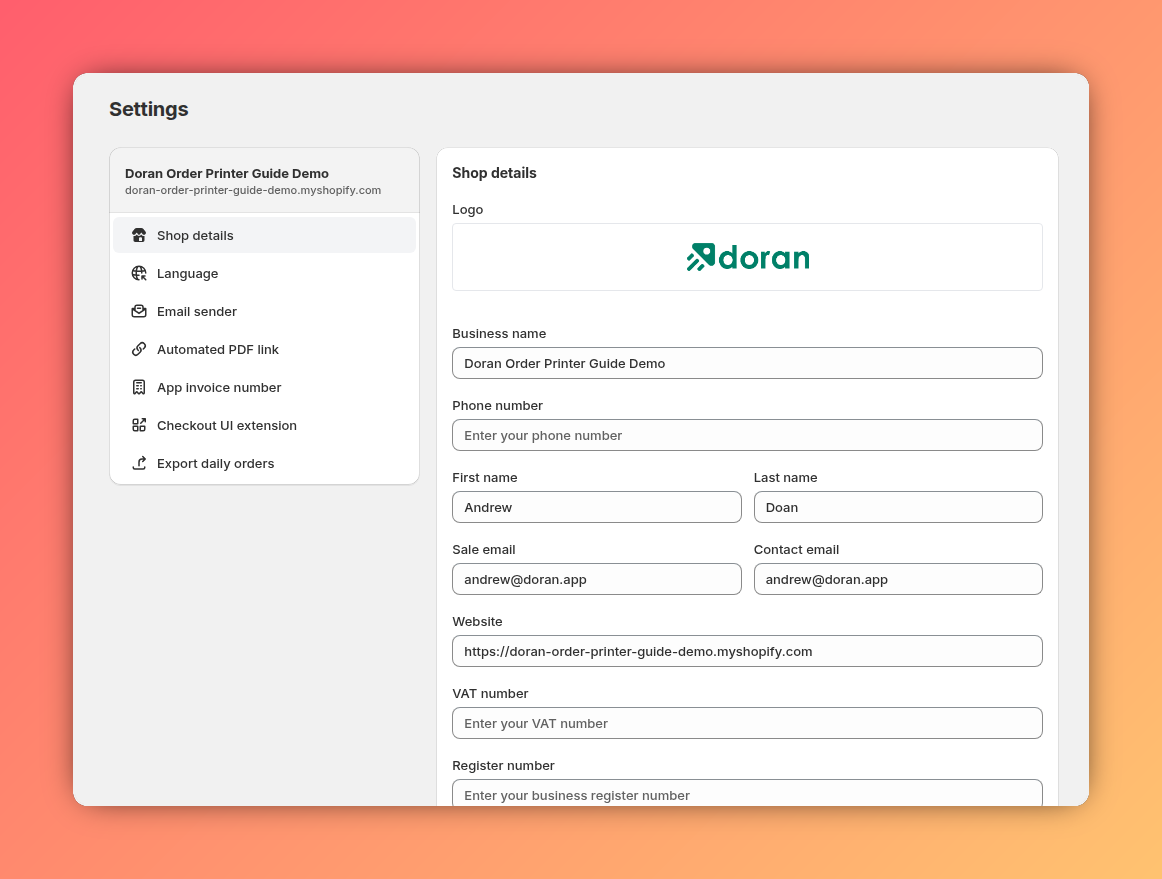Click the Language globe icon
This screenshot has width=1162, height=879.
coord(139,273)
